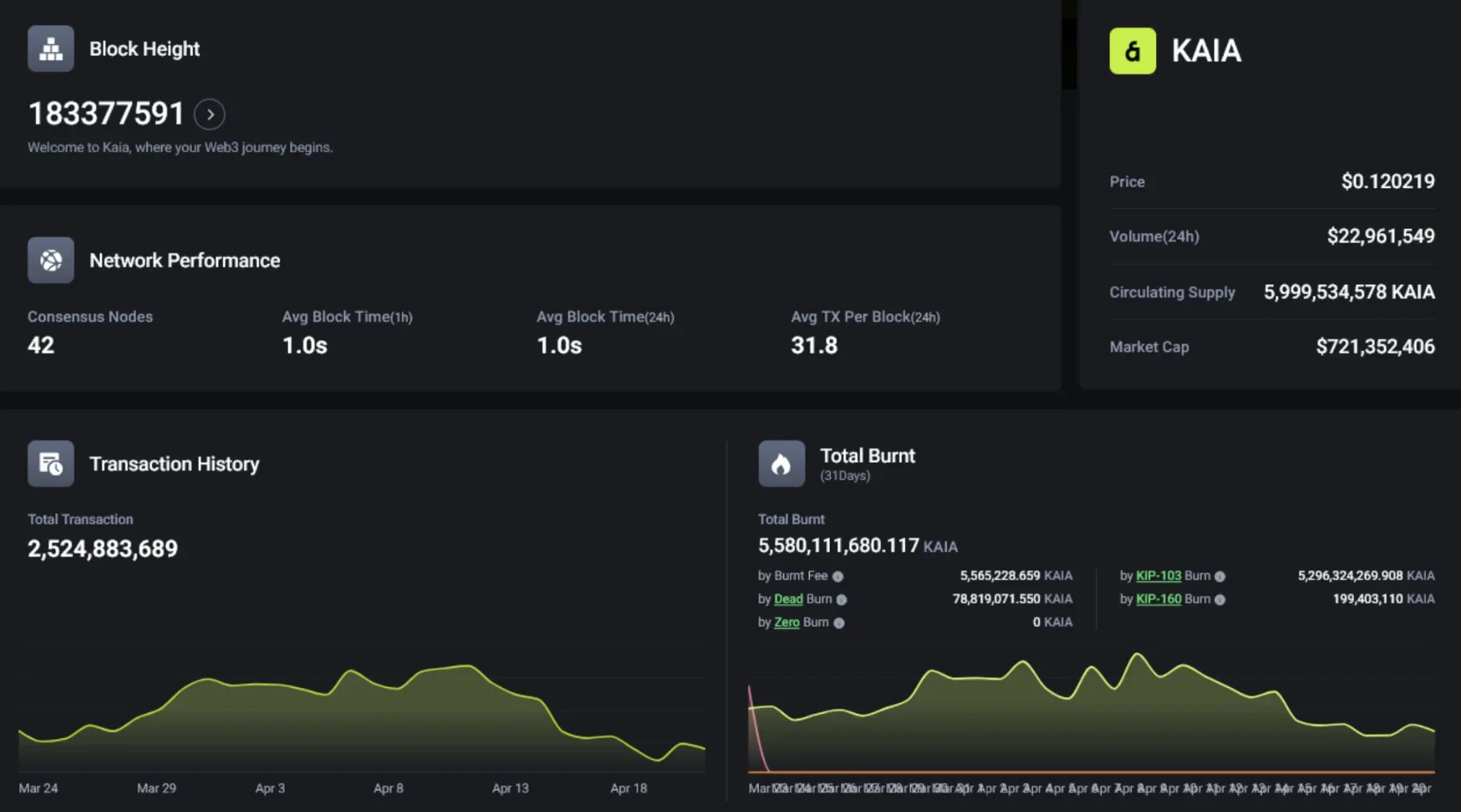Click Total Burnt value 5,580,111,680.117 KAIA
This screenshot has height=812, width=1461.
click(858, 546)
